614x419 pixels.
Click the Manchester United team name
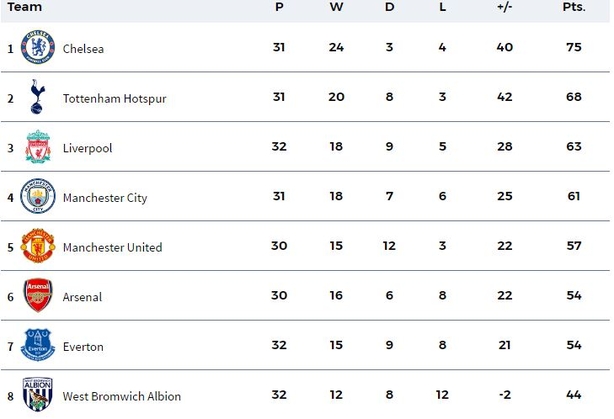[x=112, y=247]
